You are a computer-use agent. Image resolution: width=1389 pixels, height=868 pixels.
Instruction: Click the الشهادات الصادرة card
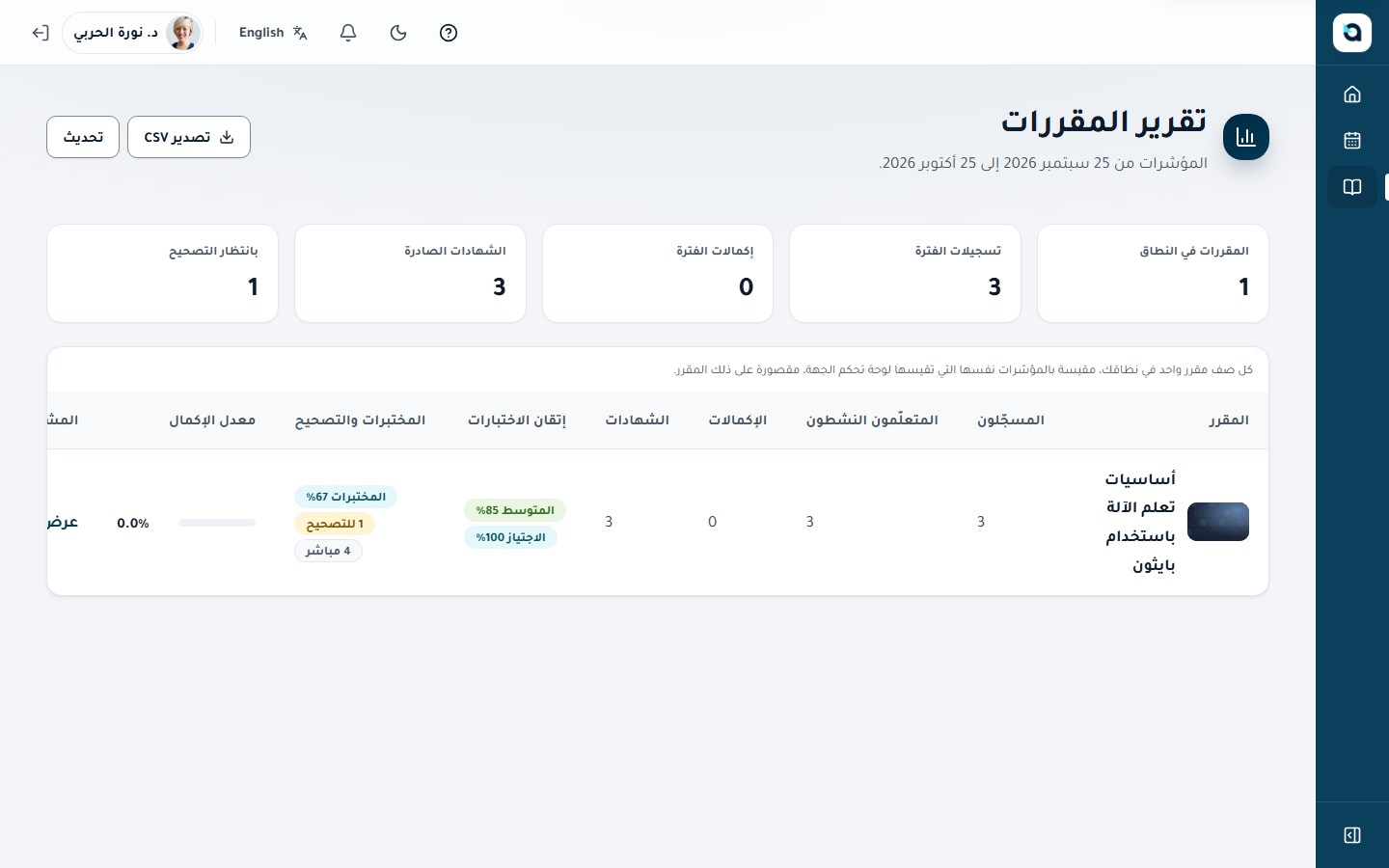(410, 274)
